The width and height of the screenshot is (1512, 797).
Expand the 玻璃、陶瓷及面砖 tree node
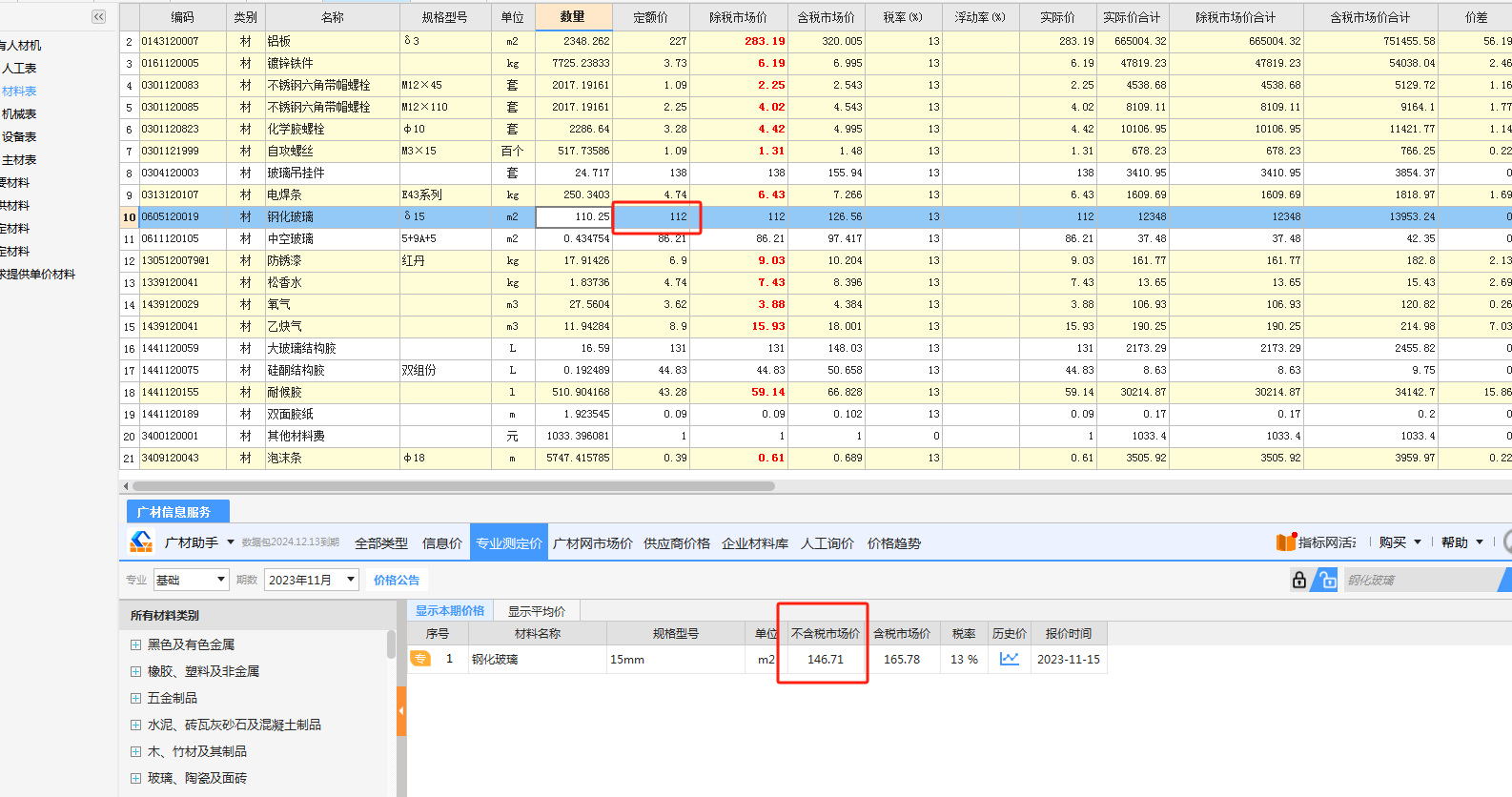click(135, 778)
